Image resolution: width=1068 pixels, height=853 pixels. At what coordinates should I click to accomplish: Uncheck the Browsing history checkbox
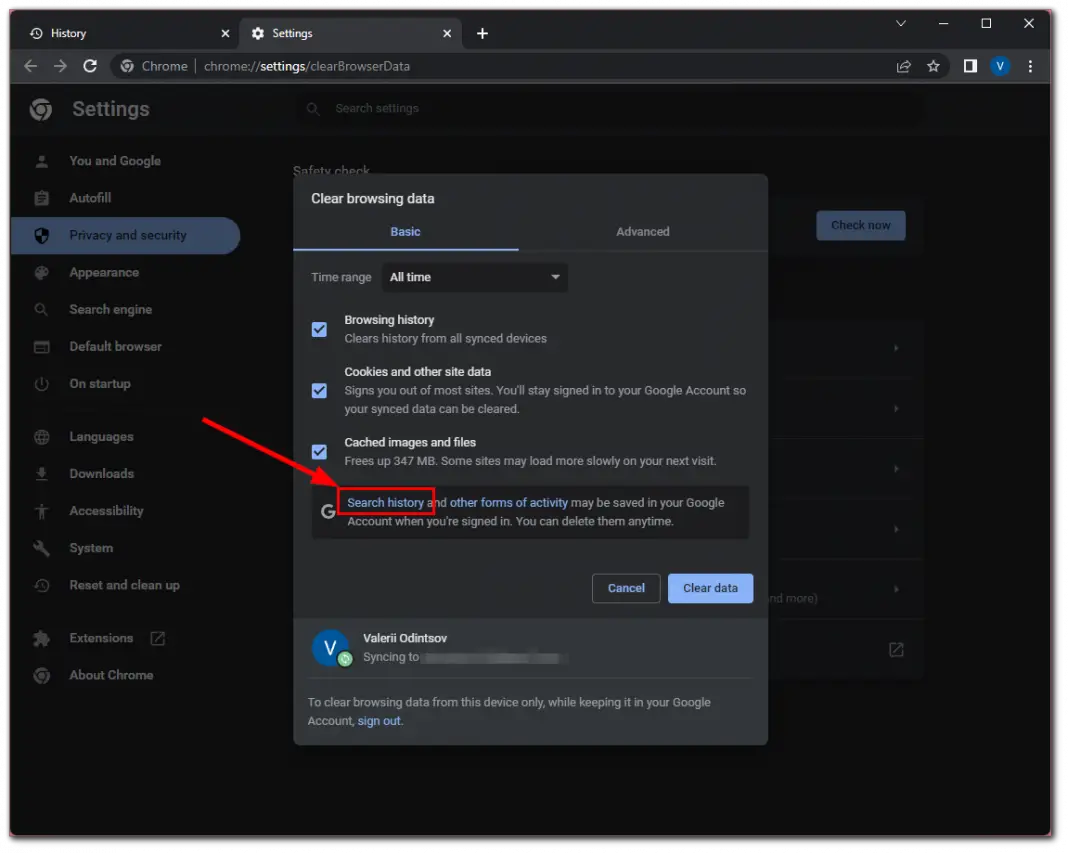tap(319, 329)
